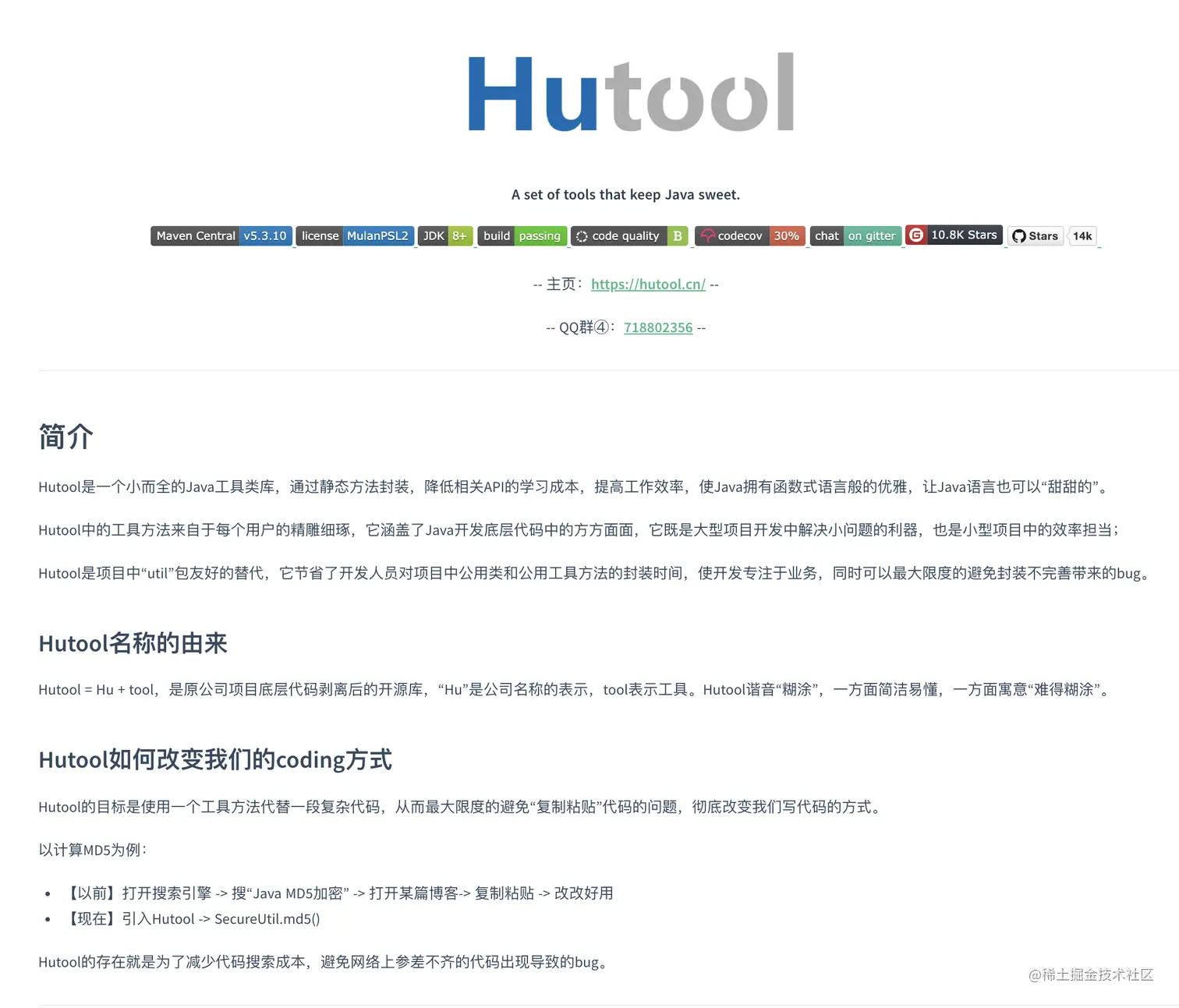
Task: Click the tagline 'A set of tools that keep Java sweet.'
Action: click(x=625, y=194)
